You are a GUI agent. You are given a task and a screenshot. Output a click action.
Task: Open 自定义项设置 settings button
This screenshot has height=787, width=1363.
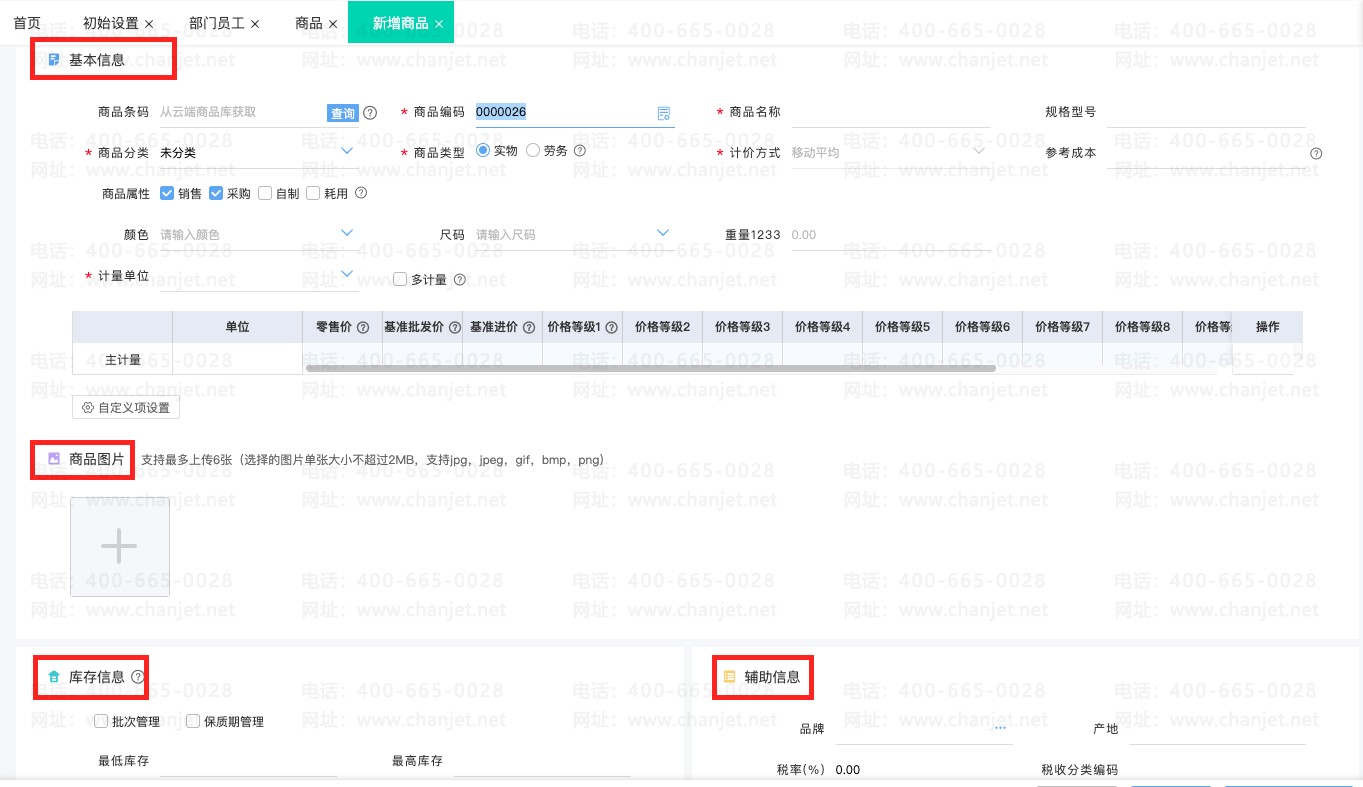tap(126, 408)
